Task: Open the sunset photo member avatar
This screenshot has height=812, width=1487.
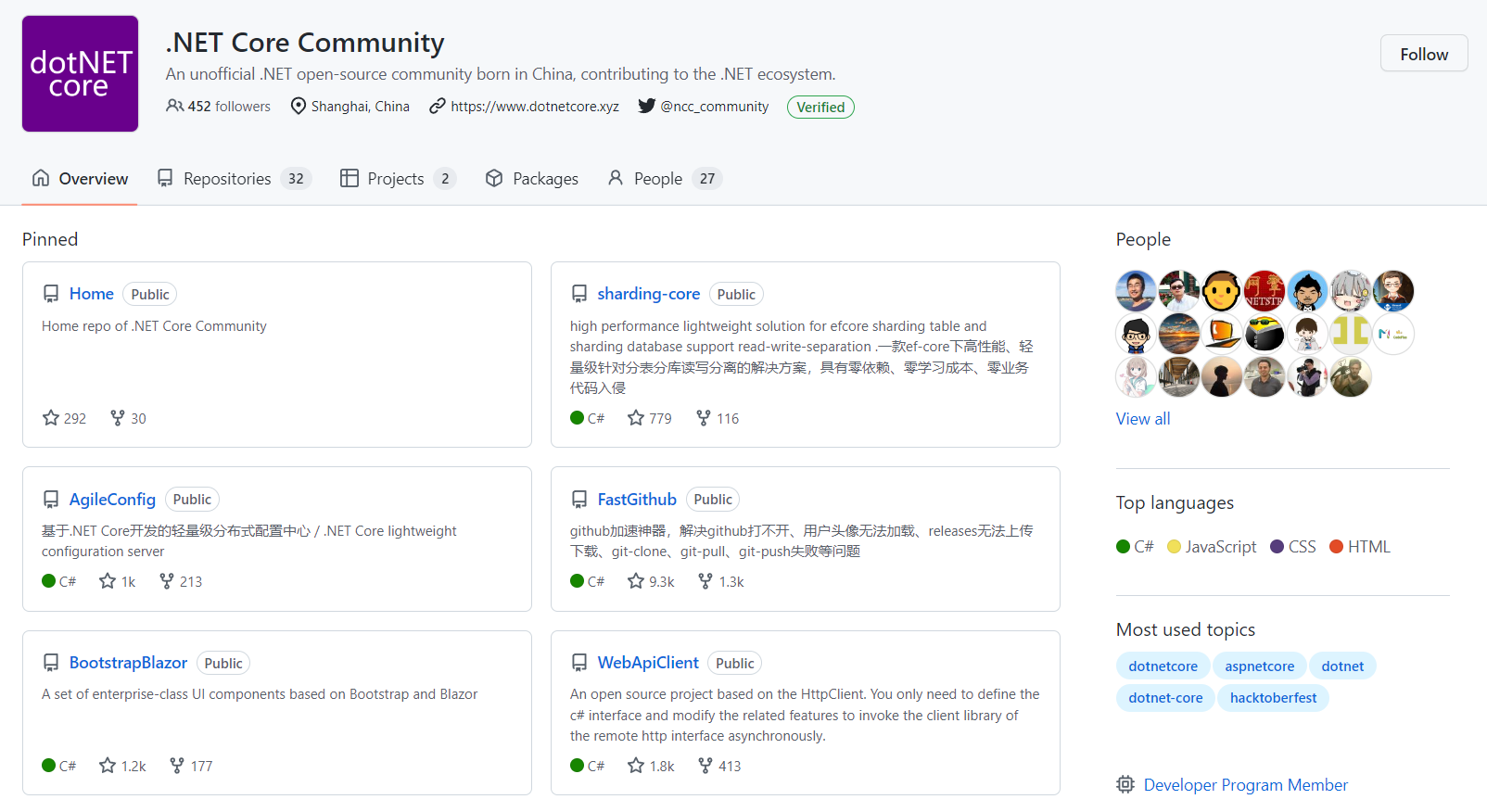Action: tap(1179, 334)
